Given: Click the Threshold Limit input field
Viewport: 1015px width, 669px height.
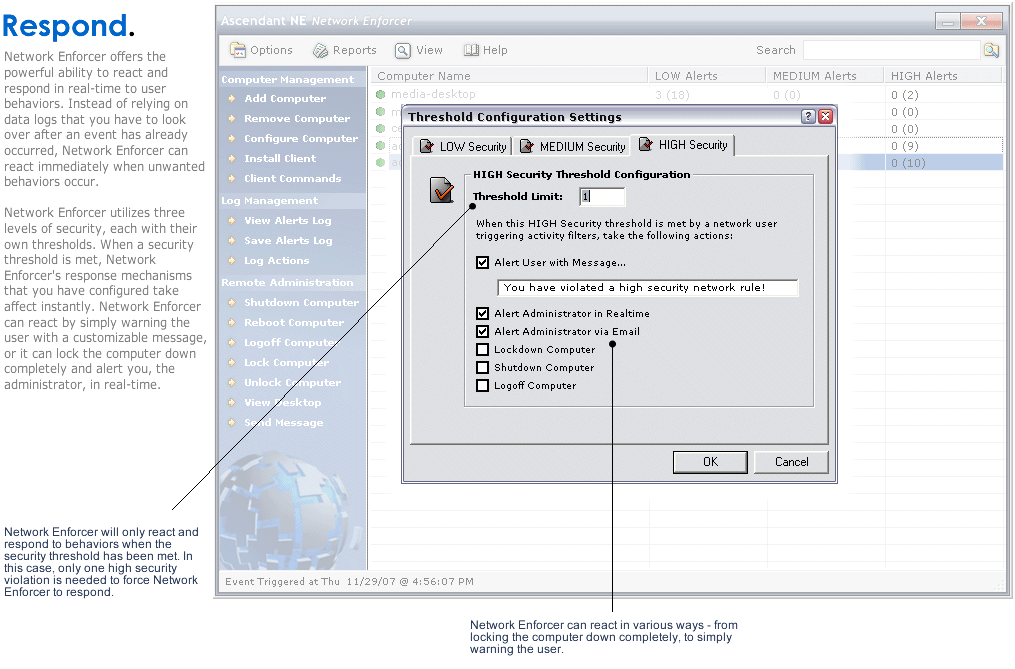Looking at the screenshot, I should (602, 196).
